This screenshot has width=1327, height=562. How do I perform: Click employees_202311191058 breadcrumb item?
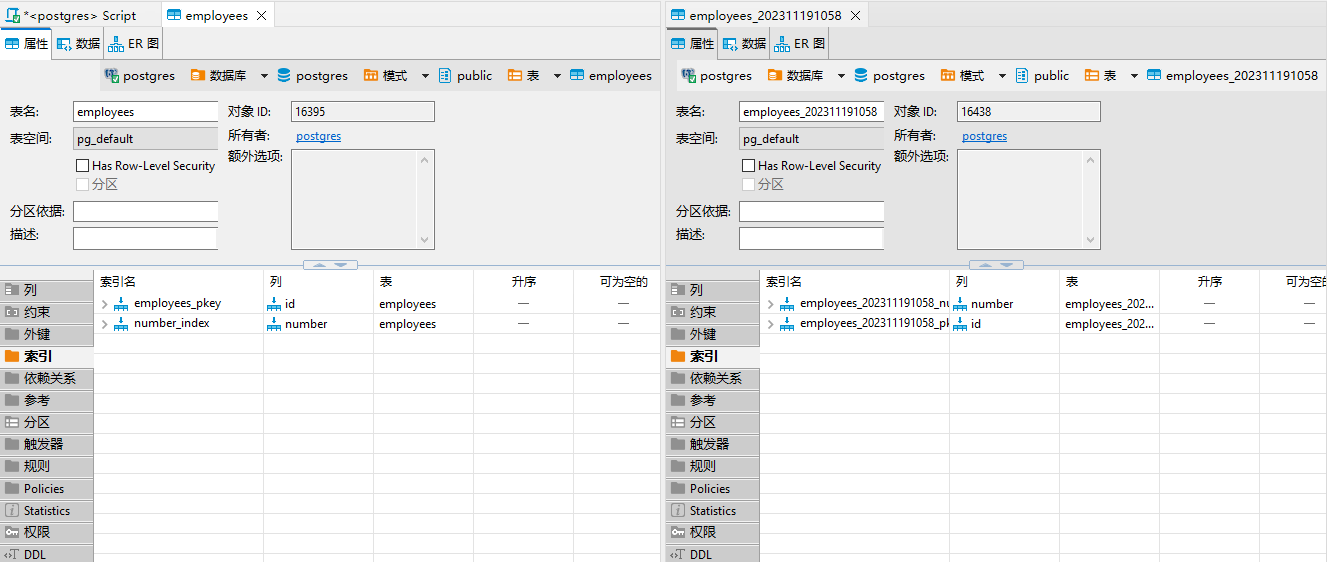click(x=1232, y=75)
